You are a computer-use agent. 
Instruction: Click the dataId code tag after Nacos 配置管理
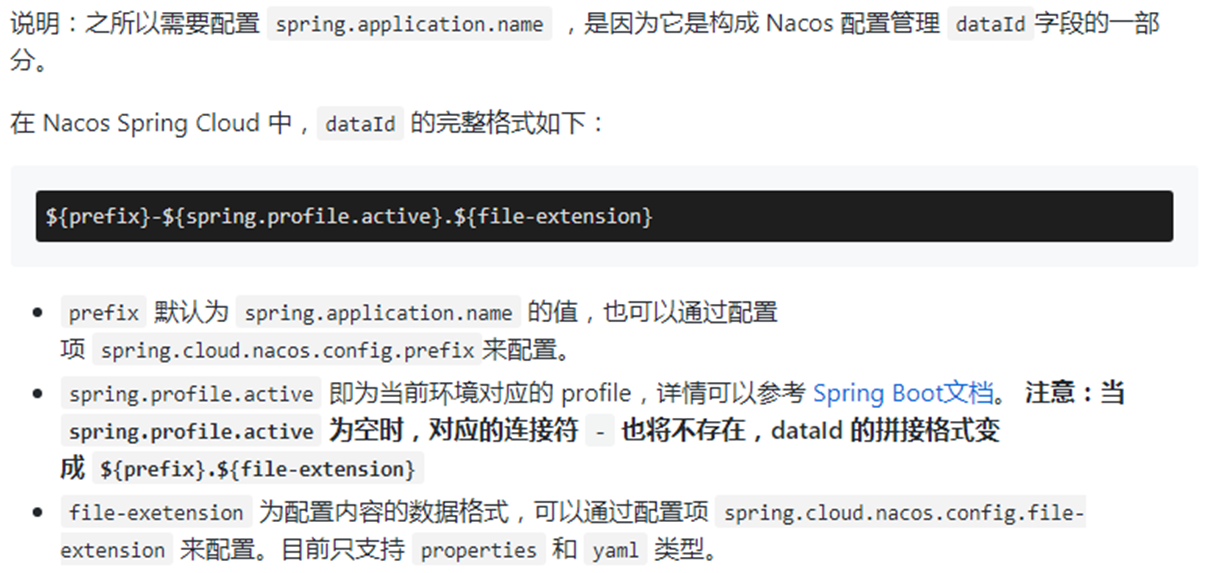click(990, 25)
